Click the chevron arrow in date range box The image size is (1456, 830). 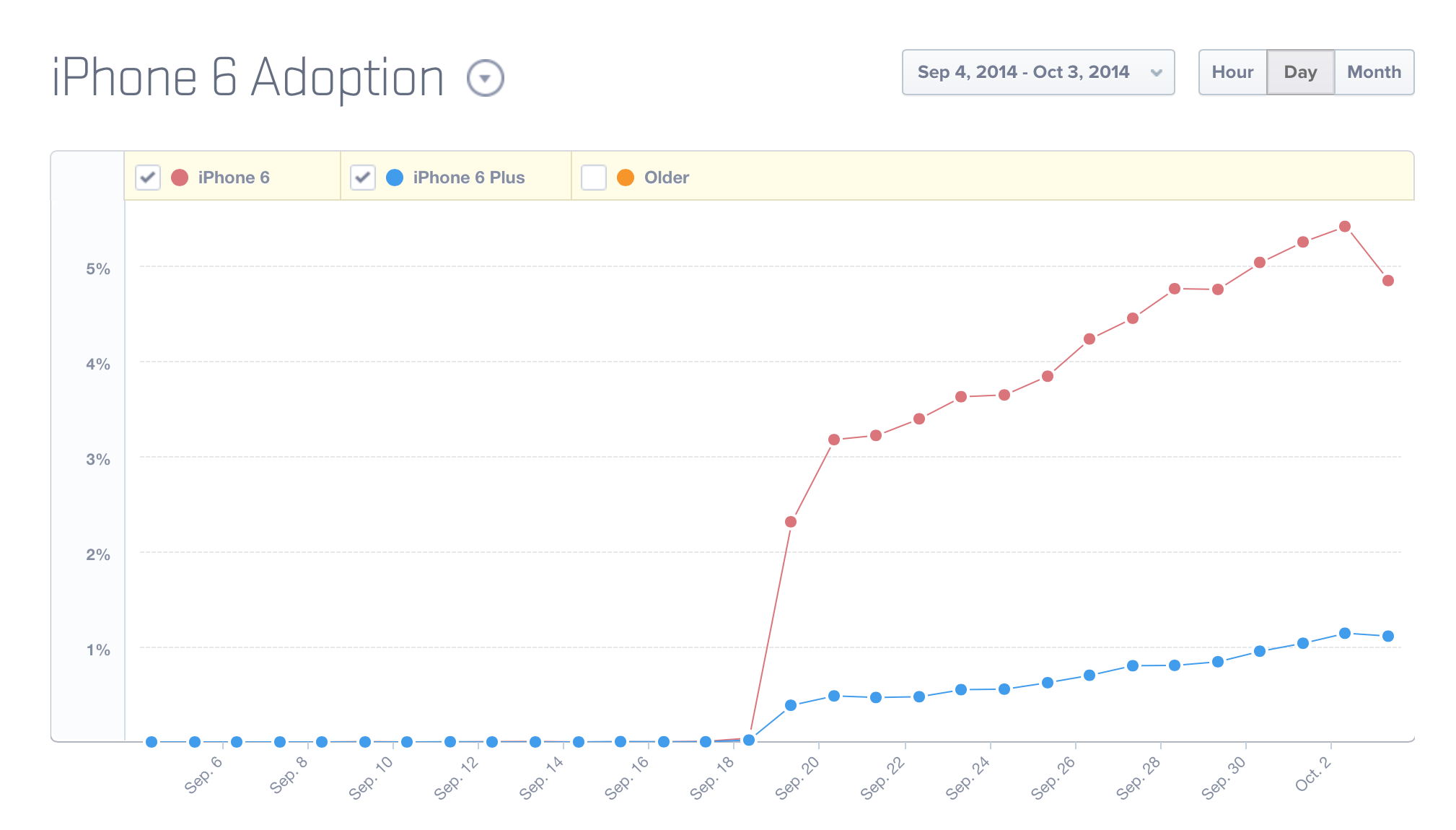click(1156, 73)
